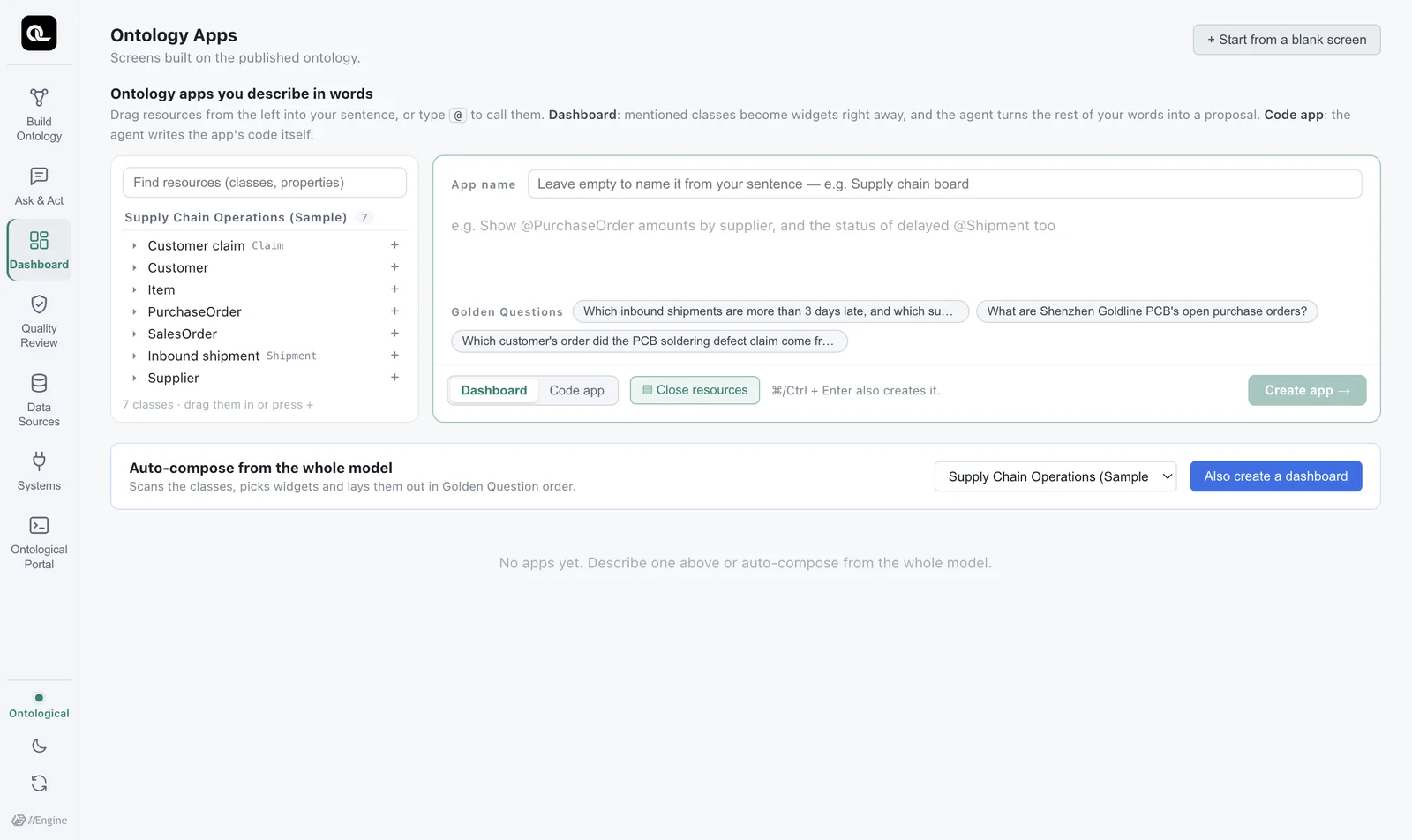Click the Ontological status indicator
Screen dimensions: 1412x840
click(39, 706)
